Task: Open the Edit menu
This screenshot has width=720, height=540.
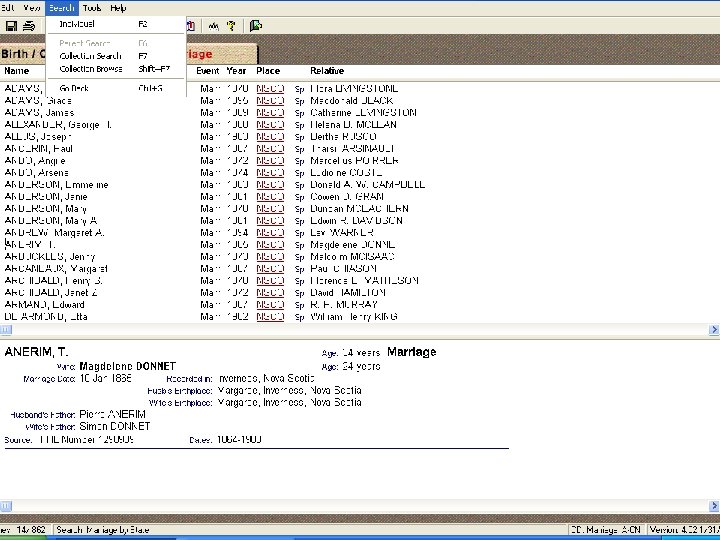Action: pyautogui.click(x=7, y=8)
